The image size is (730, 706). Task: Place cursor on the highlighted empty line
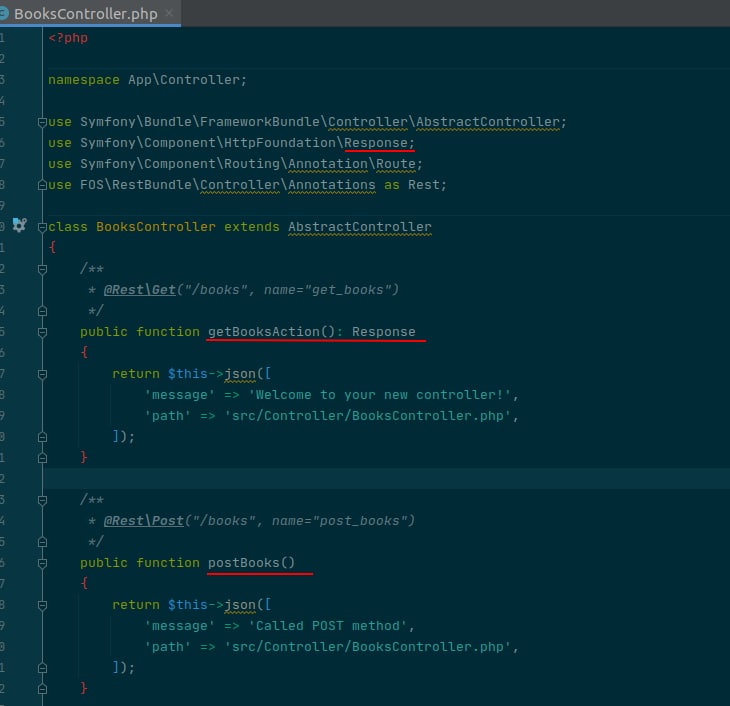pos(386,479)
